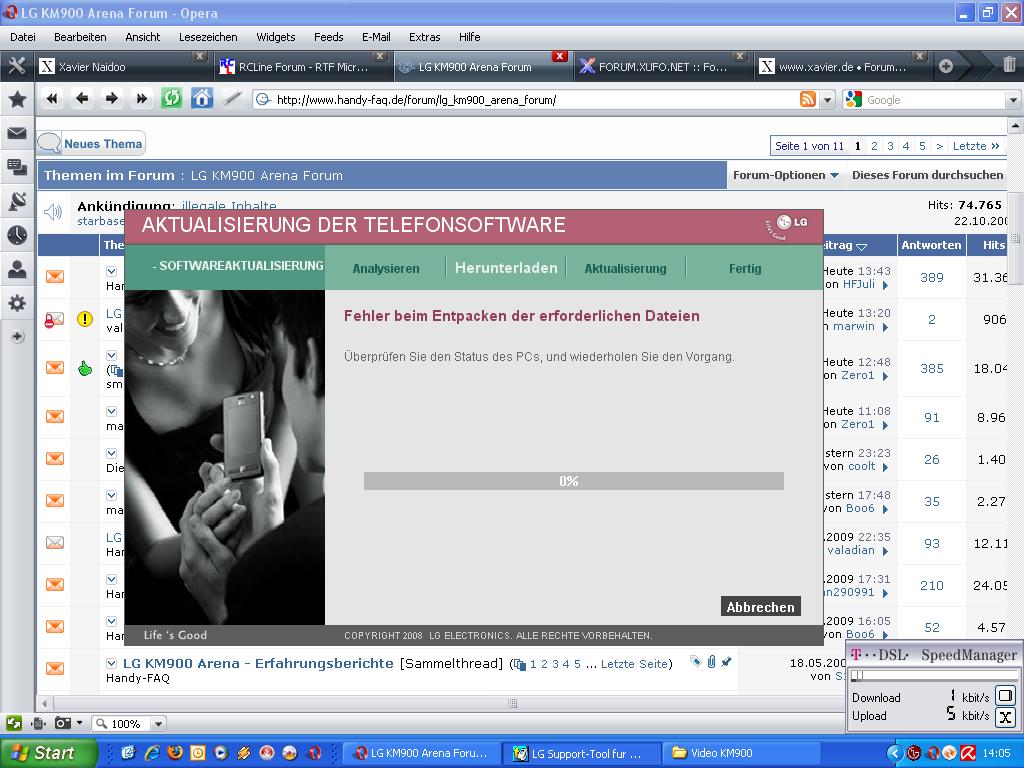This screenshot has height=768, width=1024.
Task: Go back one page
Action: pyautogui.click(x=82, y=99)
